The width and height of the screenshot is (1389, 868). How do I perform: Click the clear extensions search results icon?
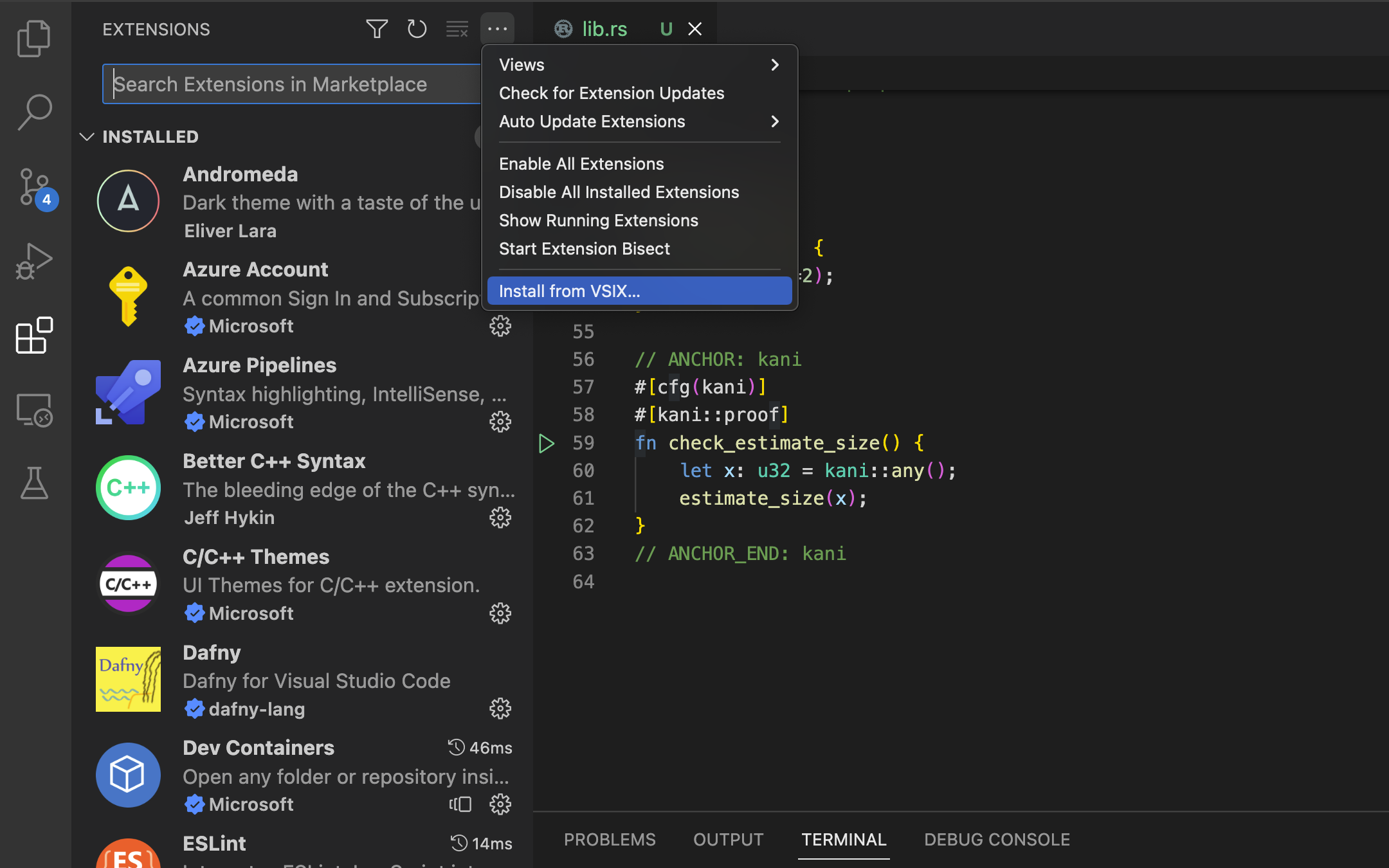tap(457, 29)
